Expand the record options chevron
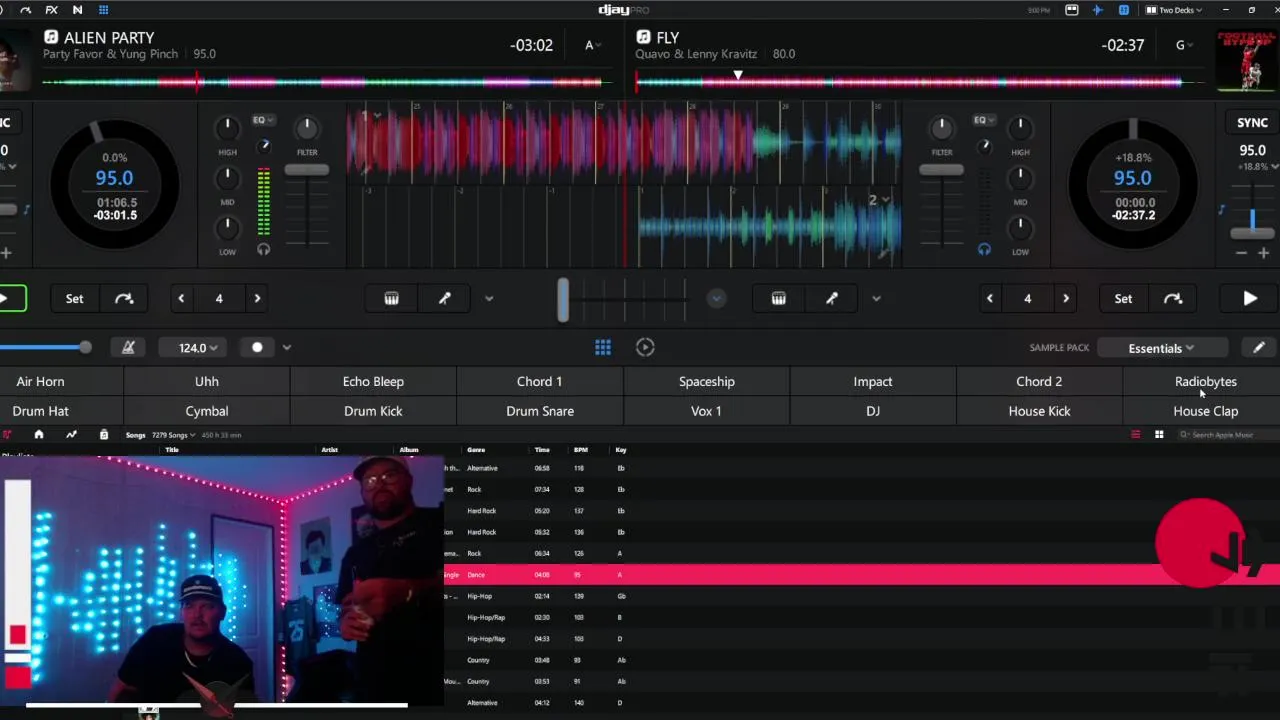 click(287, 347)
